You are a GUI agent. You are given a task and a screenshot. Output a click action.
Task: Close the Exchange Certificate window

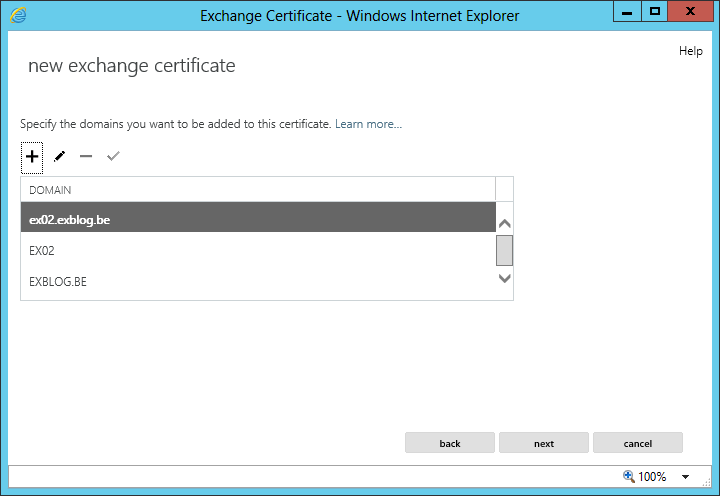pos(690,11)
